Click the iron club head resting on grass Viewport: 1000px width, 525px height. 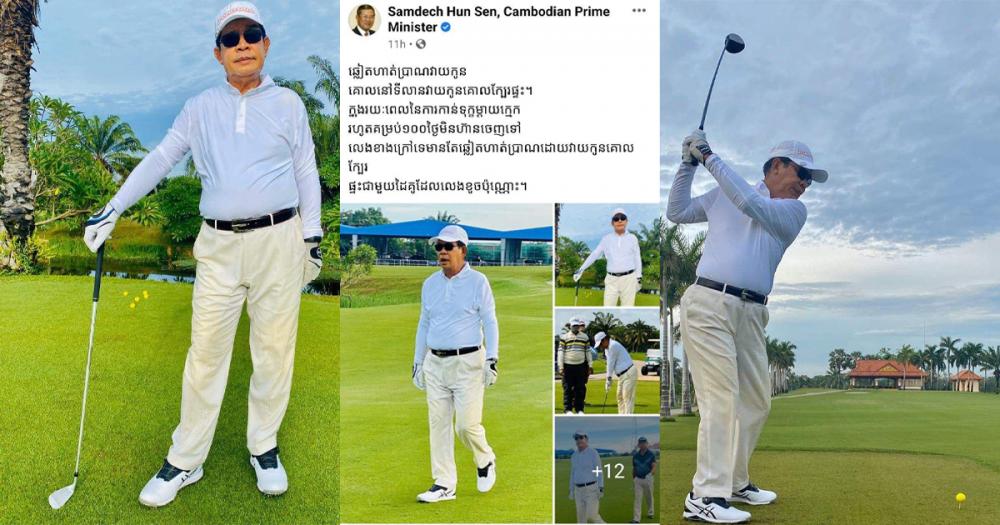[x=62, y=495]
